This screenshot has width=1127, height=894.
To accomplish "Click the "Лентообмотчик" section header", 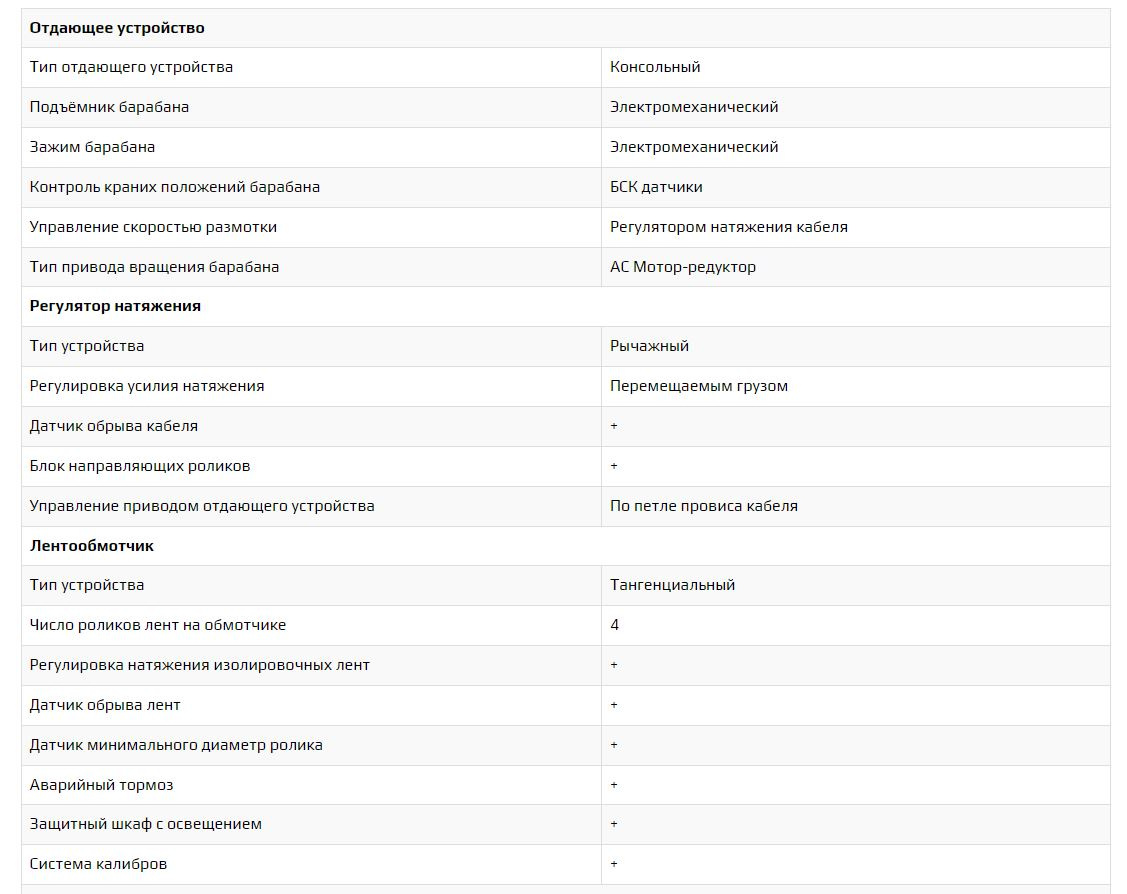I will click(92, 546).
